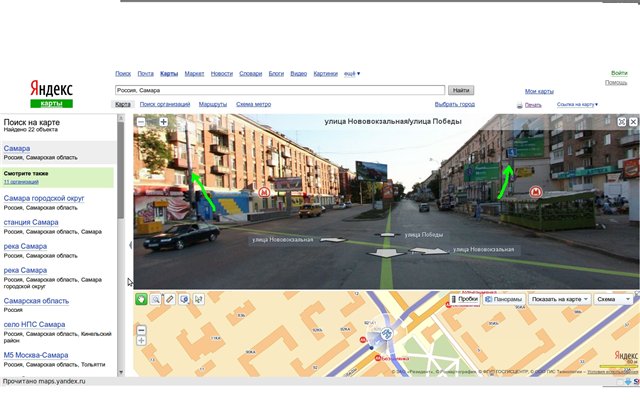This screenshot has width=640, height=400.
Task: Open the Словари service link
Action: tap(251, 73)
